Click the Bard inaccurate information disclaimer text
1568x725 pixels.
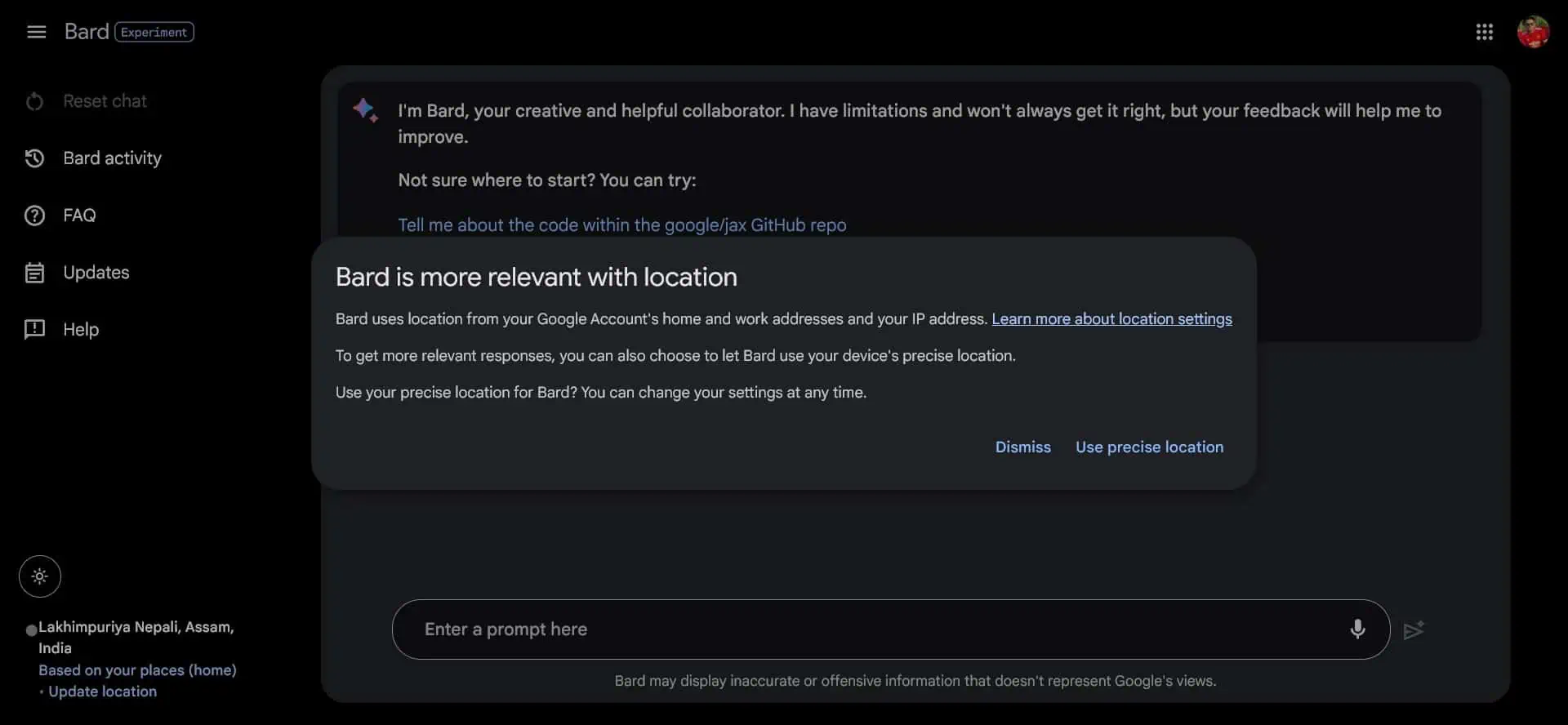pos(915,681)
